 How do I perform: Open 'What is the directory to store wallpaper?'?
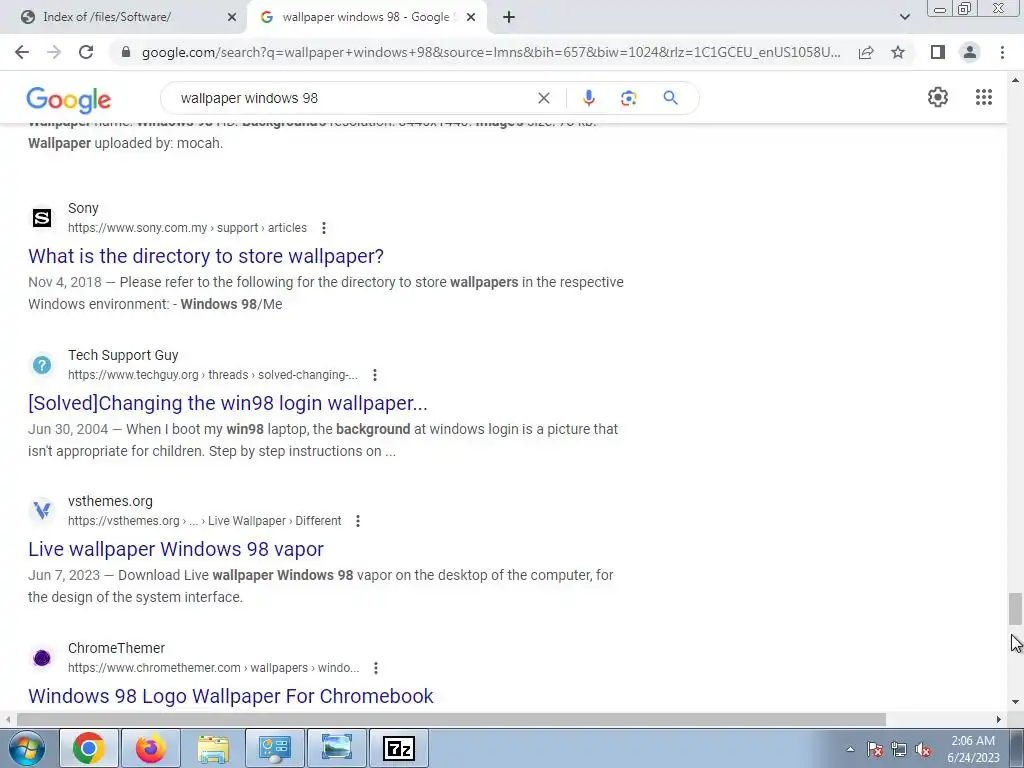coord(206,256)
